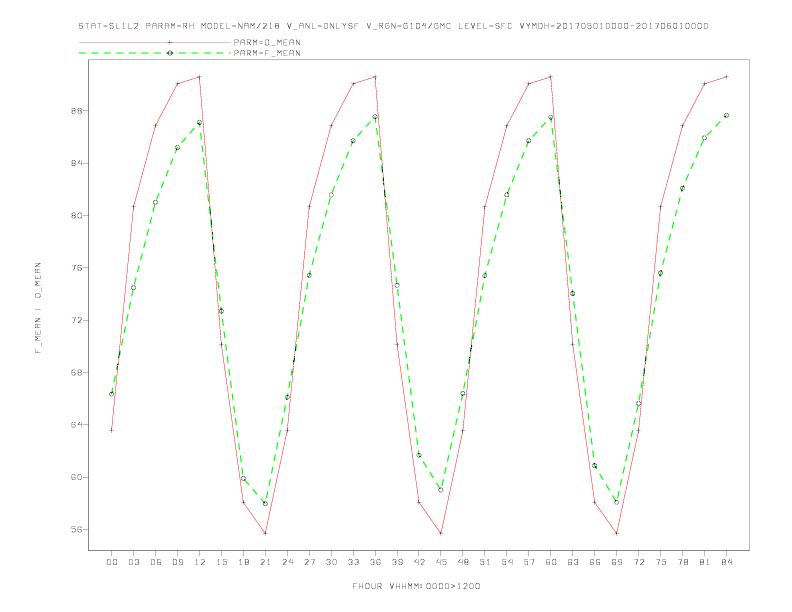792x612 pixels.
Task: Click forecast hour 09 on the horizontal axis
Action: (177, 562)
